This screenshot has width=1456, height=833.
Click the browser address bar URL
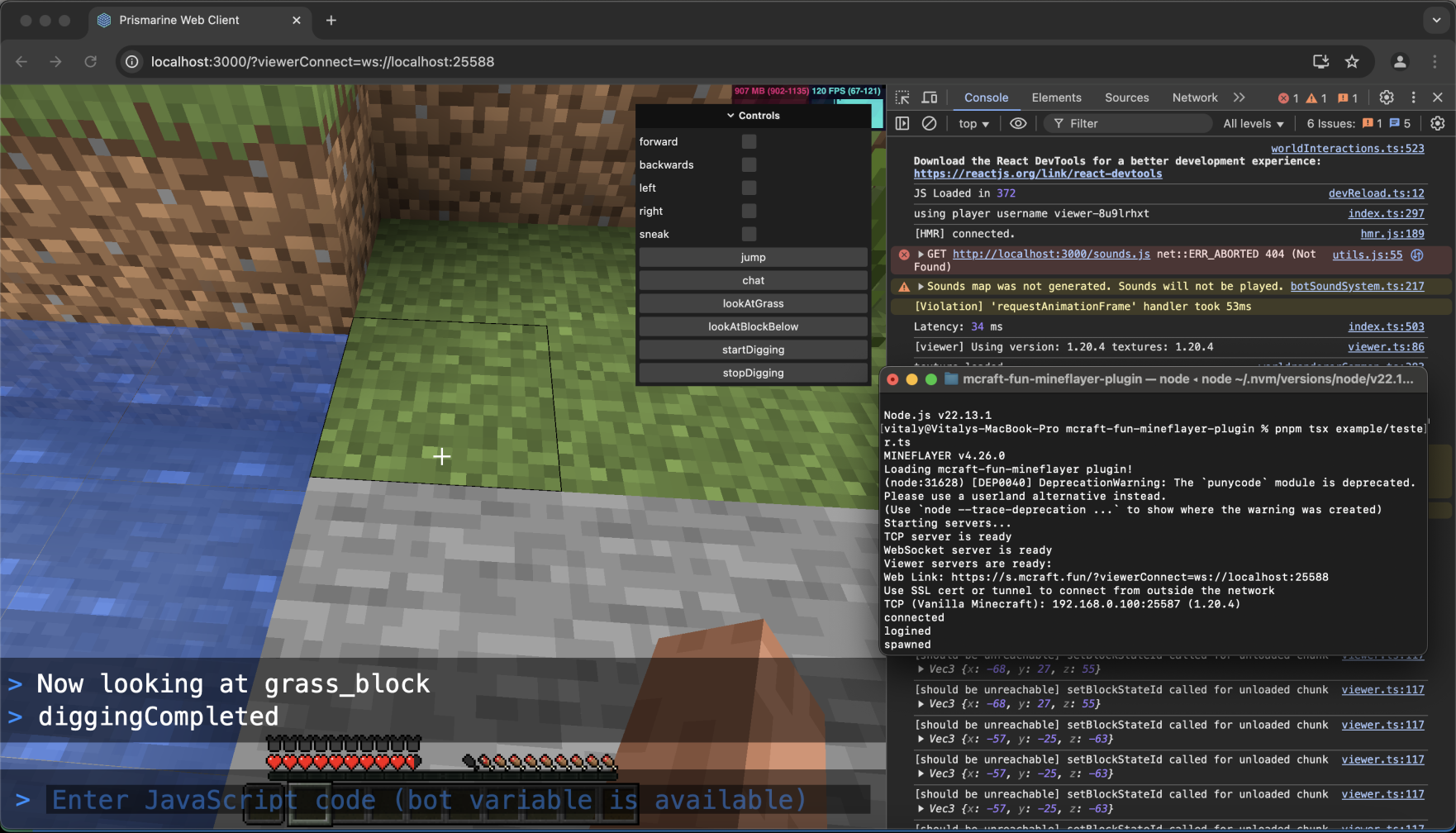(x=322, y=62)
